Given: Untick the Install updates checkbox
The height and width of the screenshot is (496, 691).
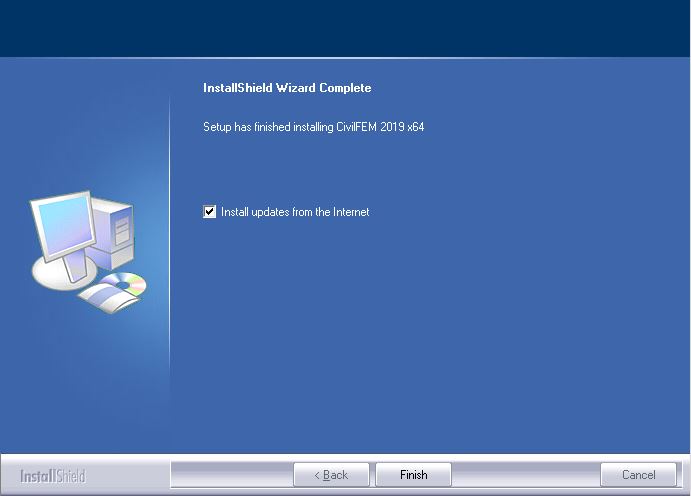Looking at the screenshot, I should point(210,212).
